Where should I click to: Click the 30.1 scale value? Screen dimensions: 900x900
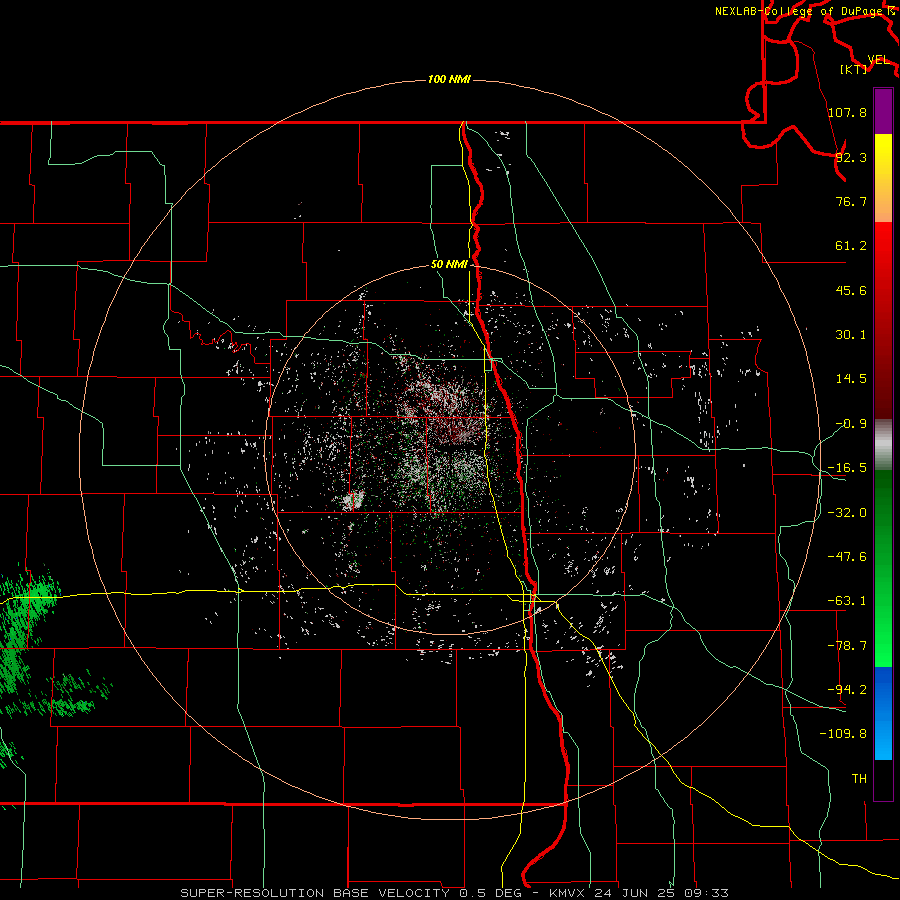851,335
